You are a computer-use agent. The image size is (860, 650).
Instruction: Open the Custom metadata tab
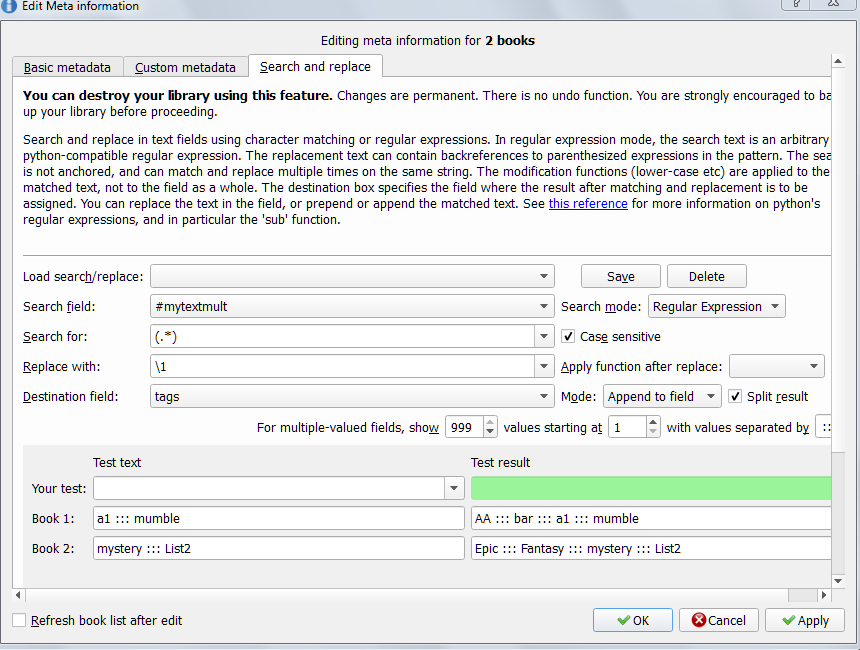point(185,67)
